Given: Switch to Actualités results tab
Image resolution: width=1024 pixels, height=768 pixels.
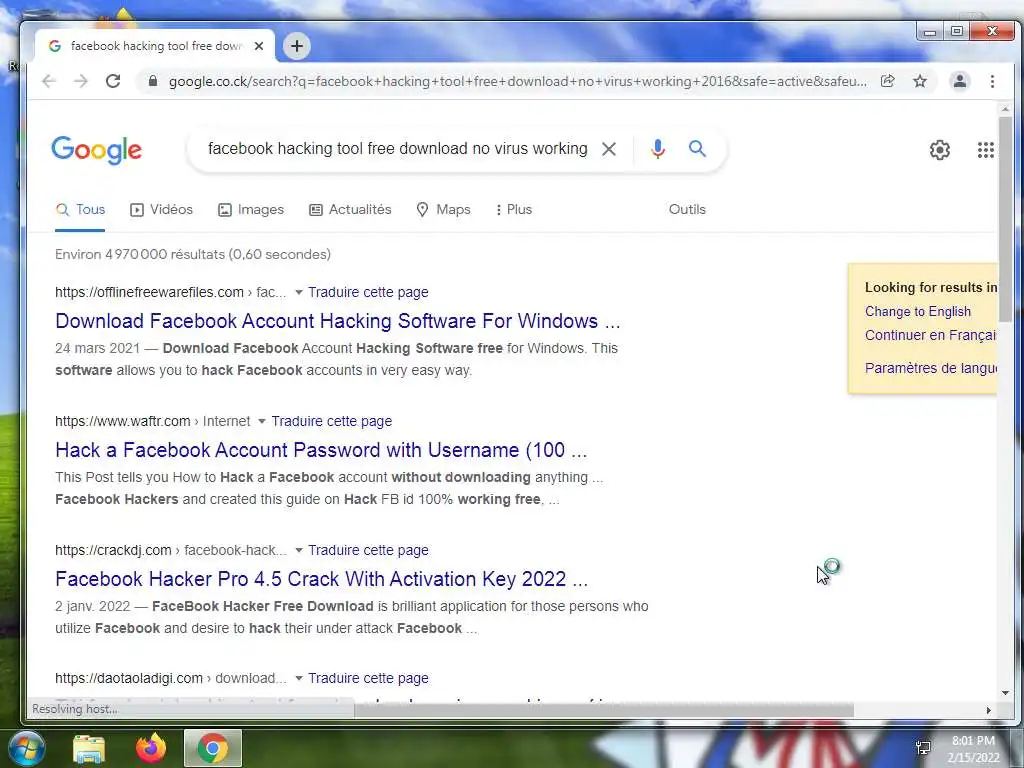Looking at the screenshot, I should pos(350,210).
